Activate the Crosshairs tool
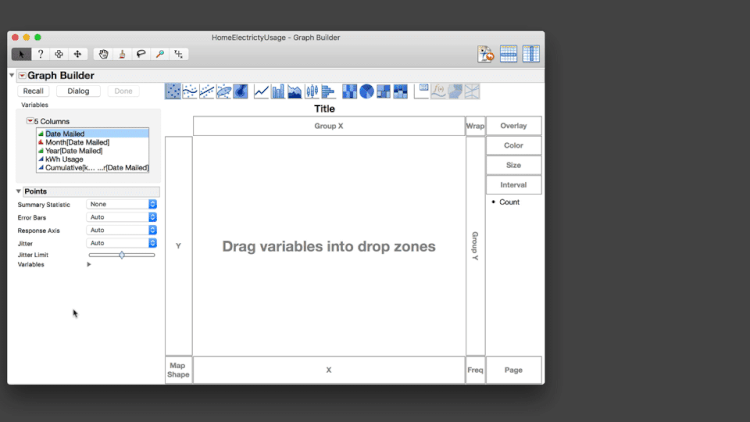This screenshot has width=750, height=422. click(x=178, y=54)
